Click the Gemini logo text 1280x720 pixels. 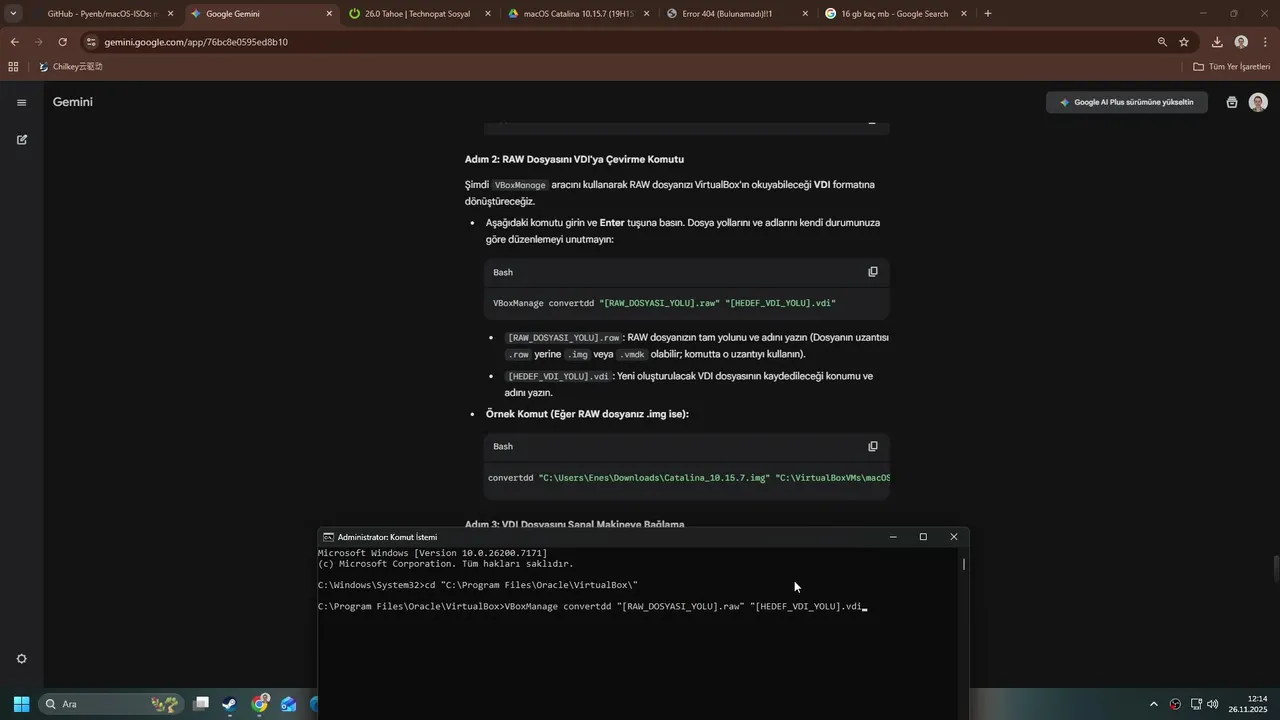(x=73, y=102)
